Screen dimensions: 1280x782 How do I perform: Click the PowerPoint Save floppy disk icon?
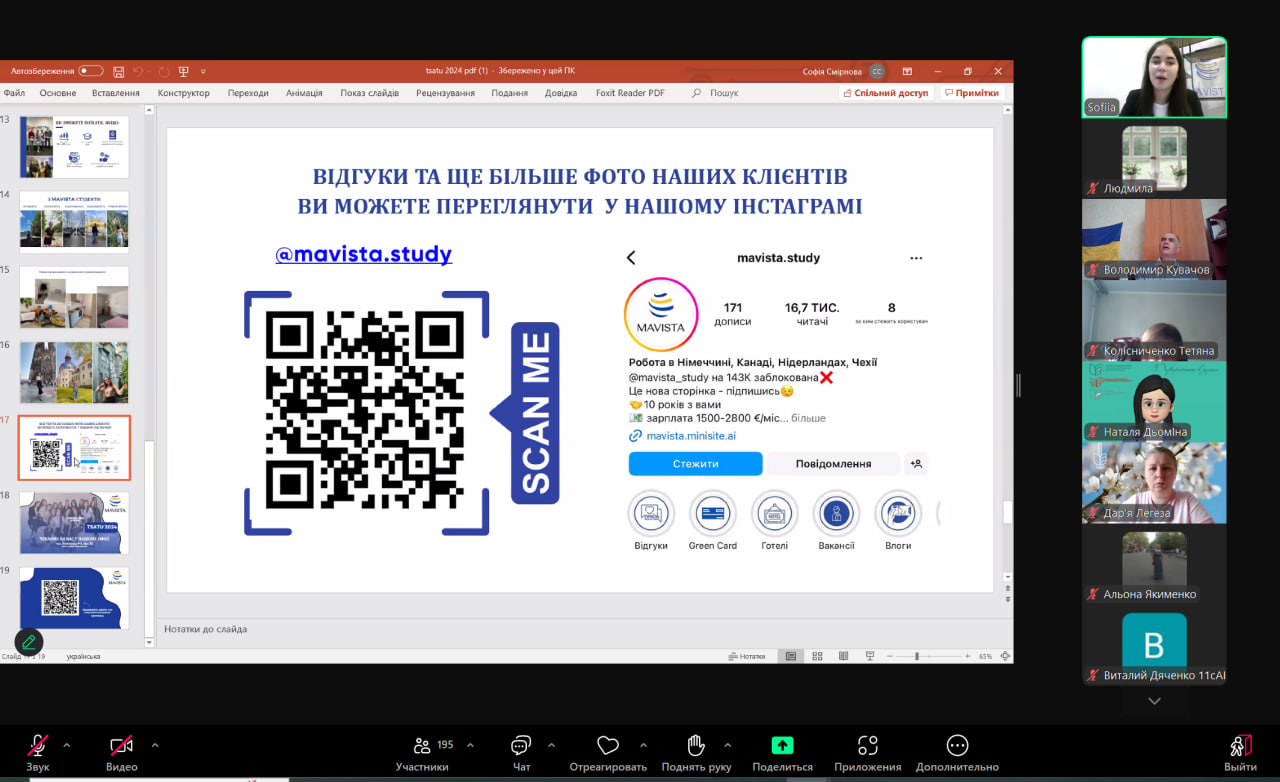(x=119, y=72)
